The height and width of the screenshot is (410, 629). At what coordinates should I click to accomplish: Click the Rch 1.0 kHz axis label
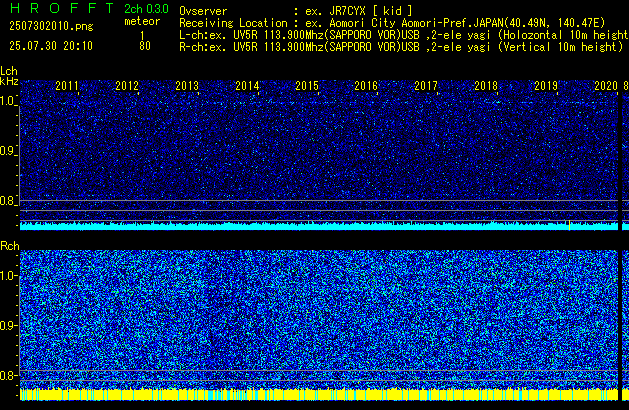[8, 276]
